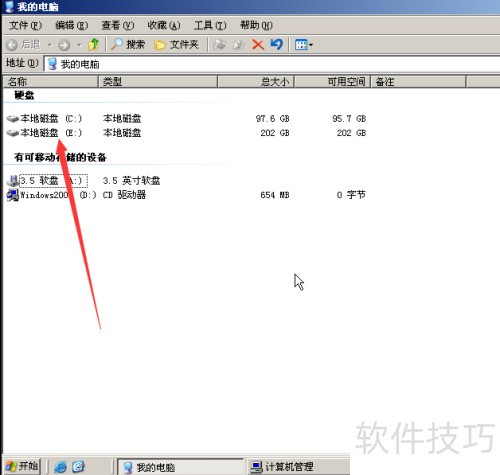
Task: Toggle the 文件夹 folders pane button
Action: 176,45
